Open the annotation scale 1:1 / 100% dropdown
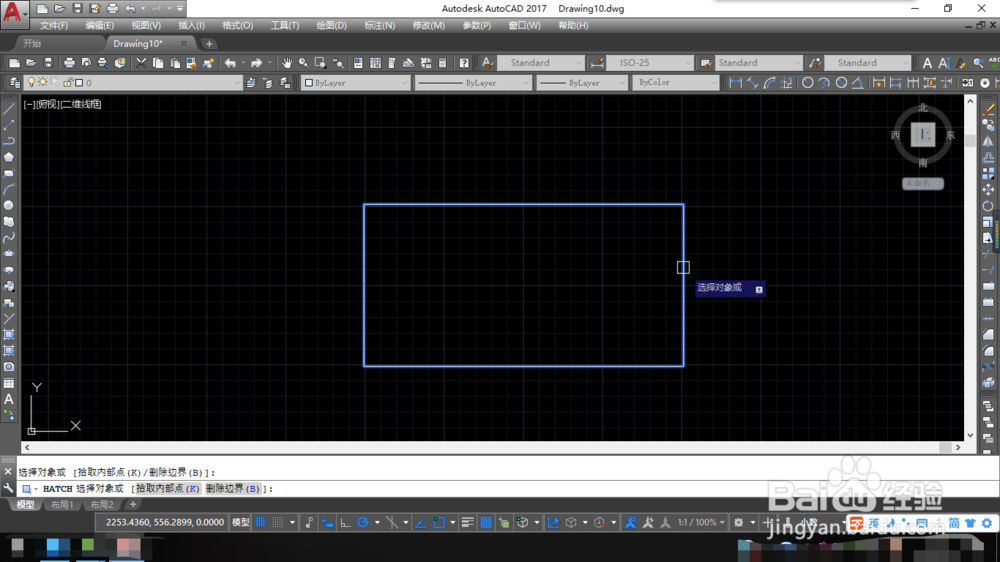The width and height of the screenshot is (1000, 562). (701, 522)
